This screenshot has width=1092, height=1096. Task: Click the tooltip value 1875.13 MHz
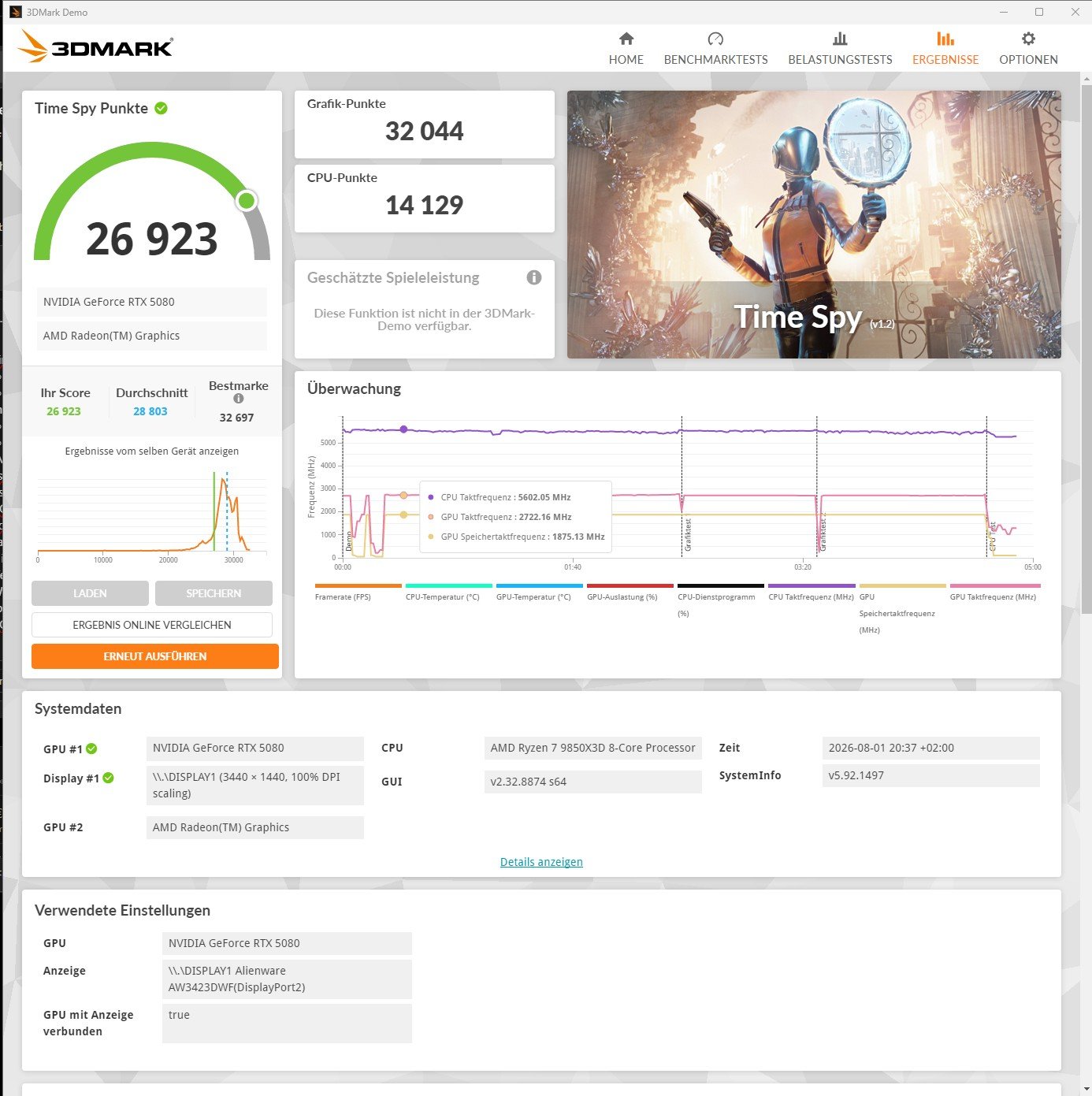click(x=578, y=537)
